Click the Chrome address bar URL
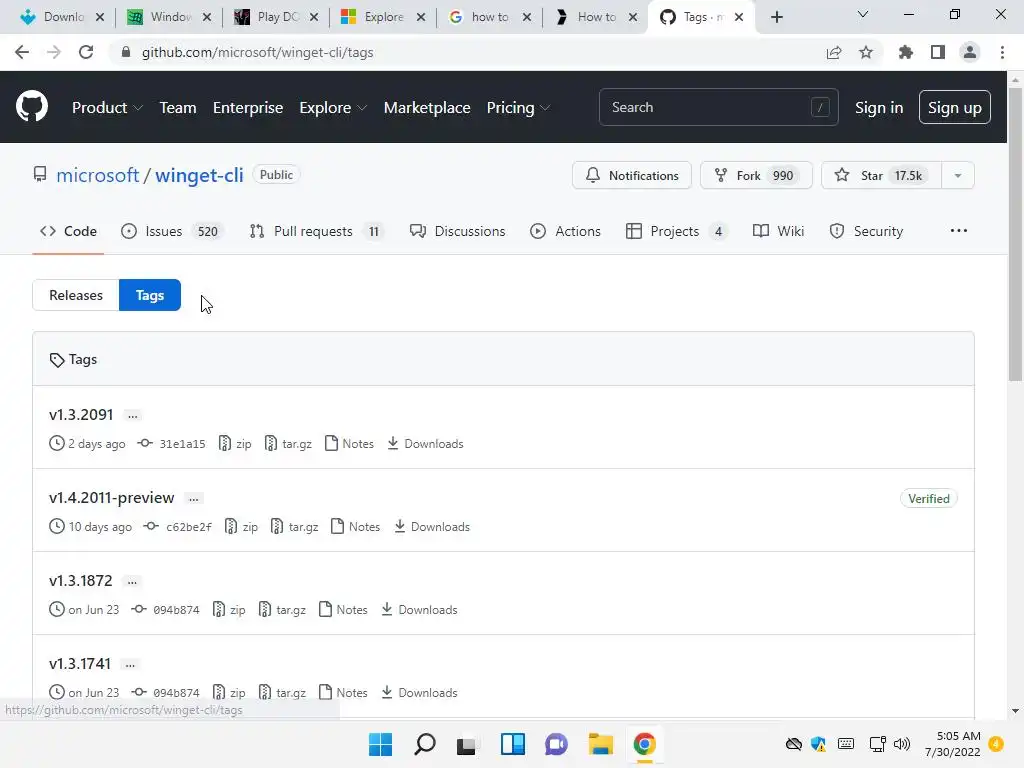The height and width of the screenshot is (768, 1024). tap(257, 52)
